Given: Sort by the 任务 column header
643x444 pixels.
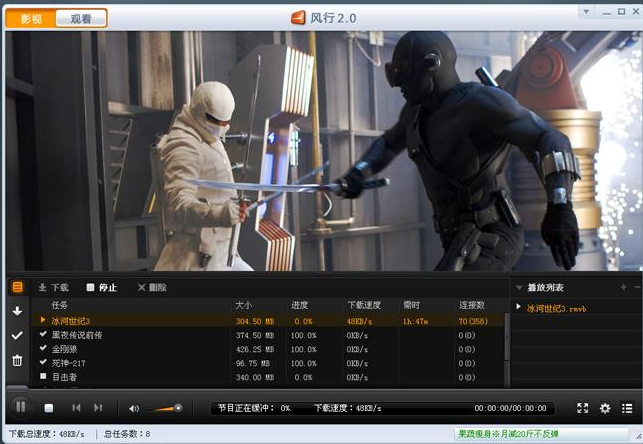Looking at the screenshot, I should pos(60,305).
